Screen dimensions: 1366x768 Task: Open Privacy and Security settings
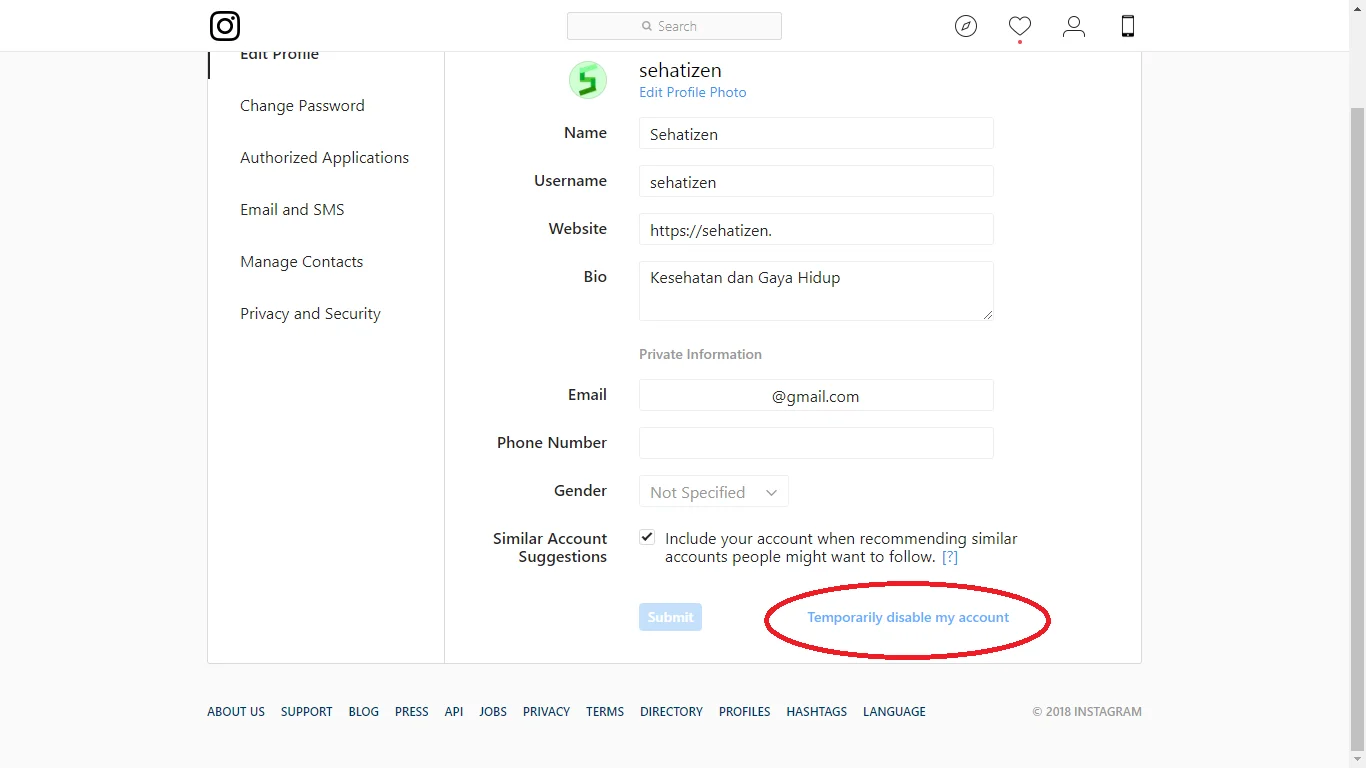click(310, 314)
